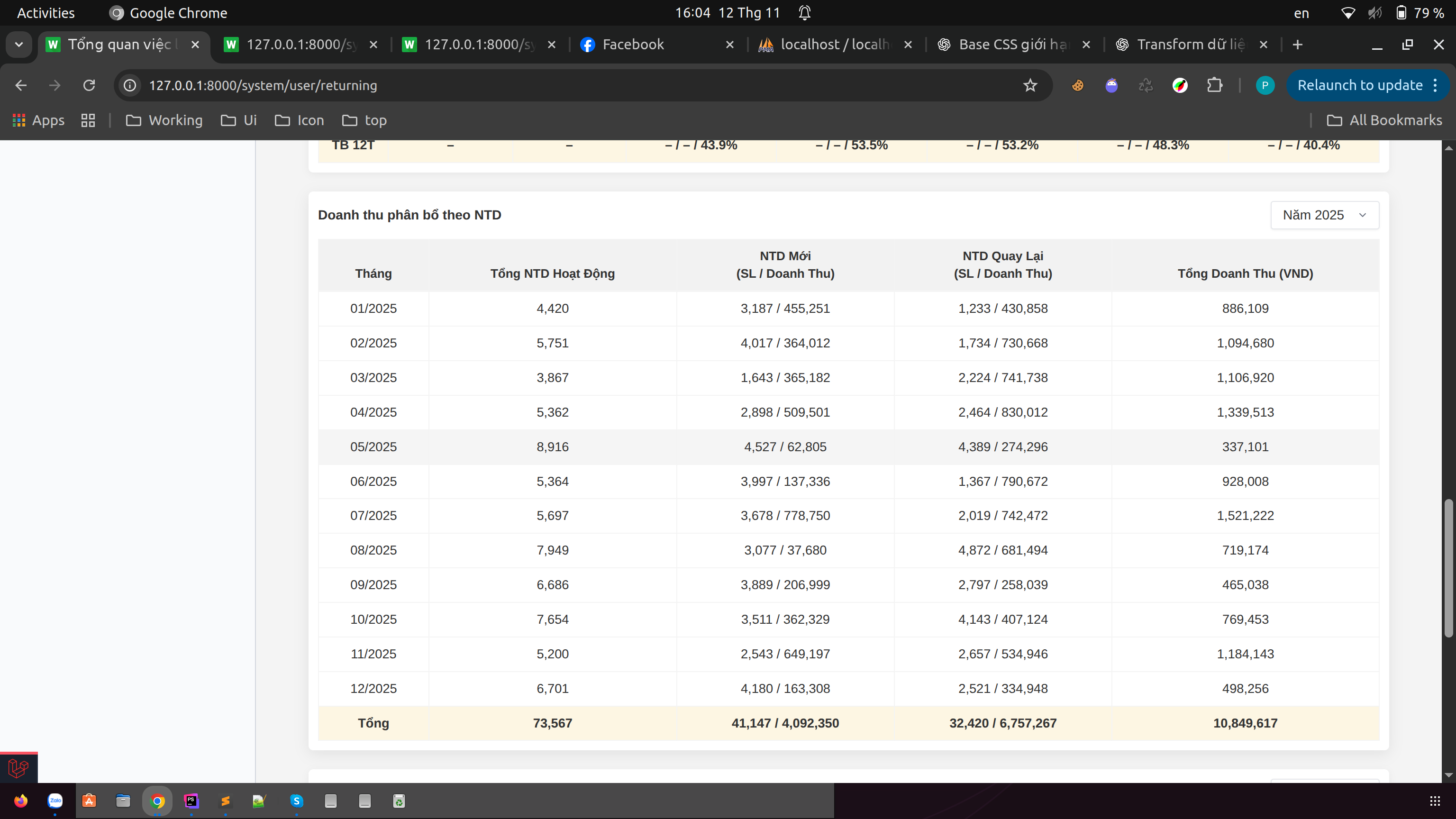This screenshot has width=1456, height=819.
Task: Switch to the Facebook tab
Action: 633,45
